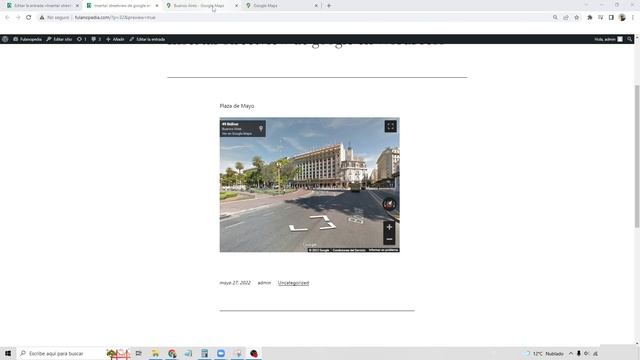Open the Windows Start menu
Screen dimensions: 640x360
pyautogui.click(x=8, y=353)
